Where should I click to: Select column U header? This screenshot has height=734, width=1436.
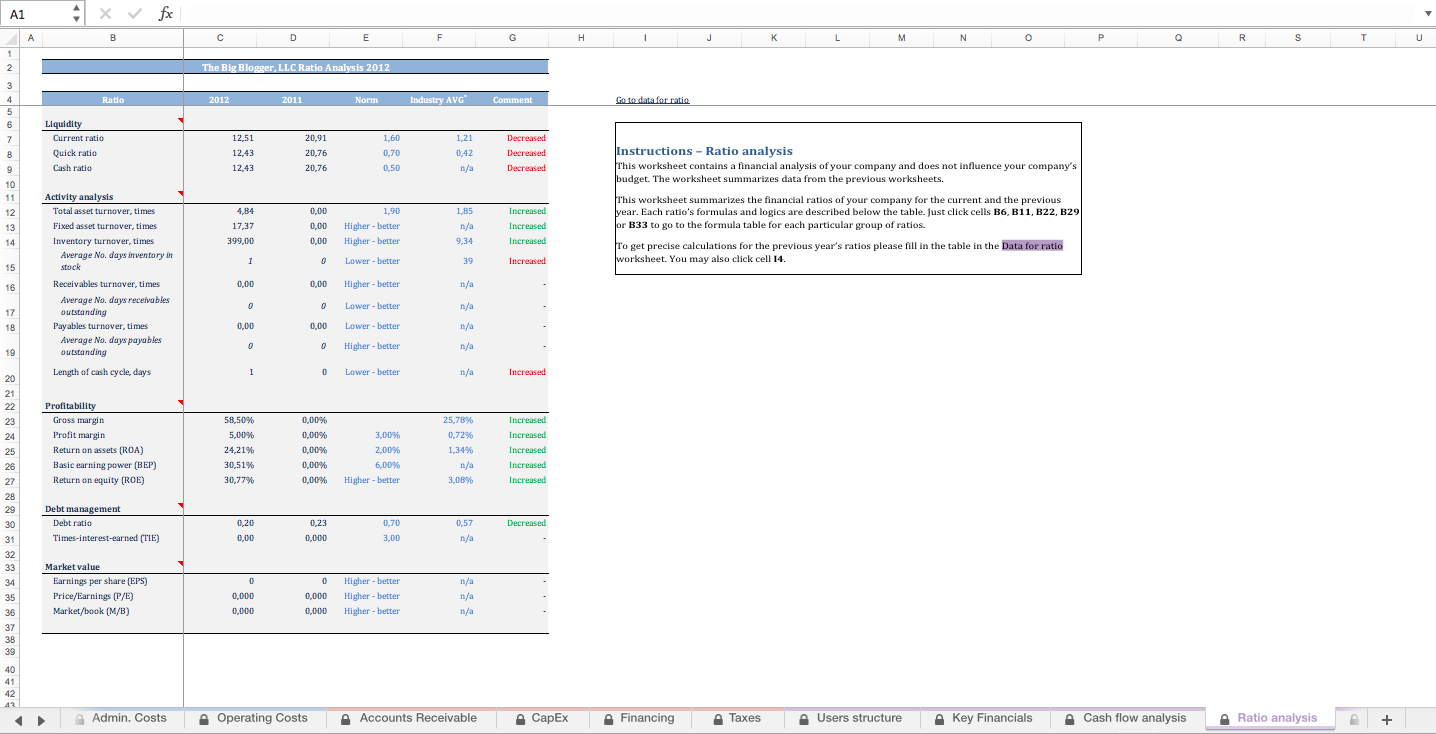[1419, 38]
